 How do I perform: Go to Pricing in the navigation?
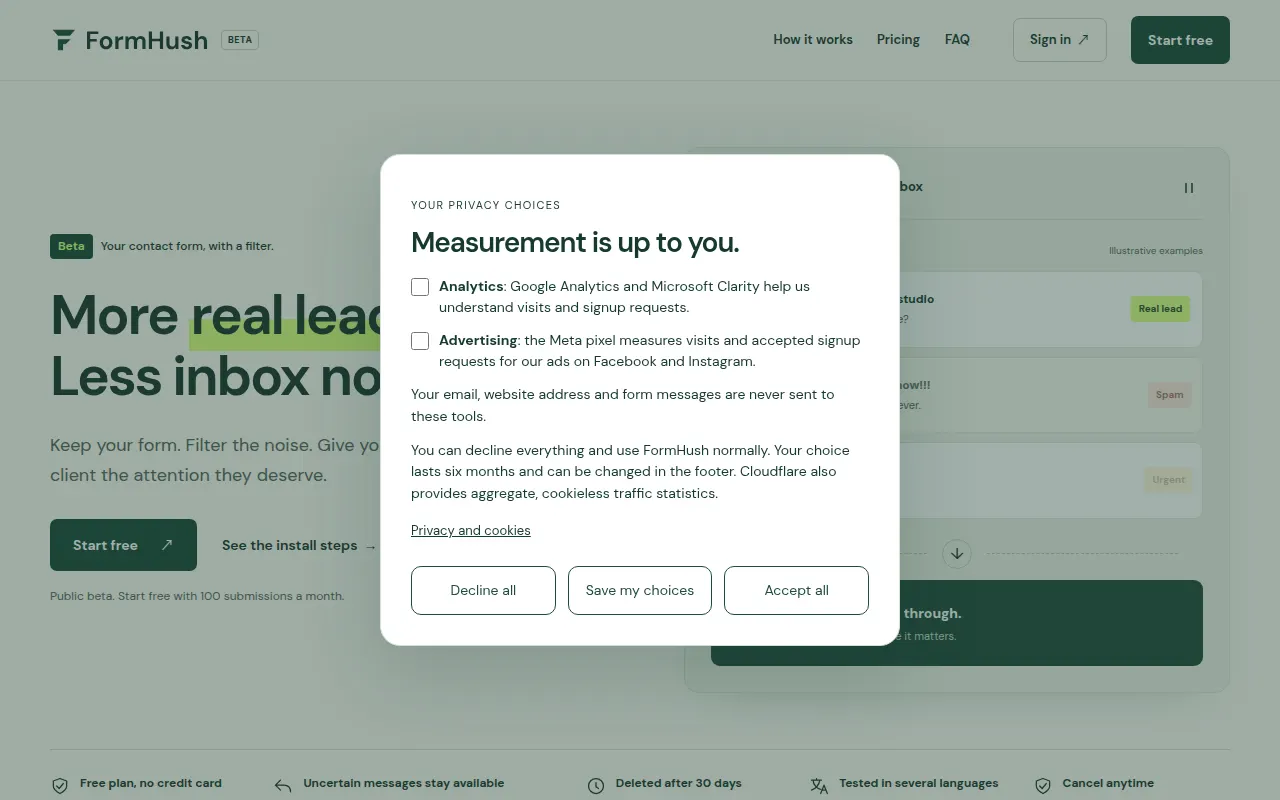tap(898, 40)
